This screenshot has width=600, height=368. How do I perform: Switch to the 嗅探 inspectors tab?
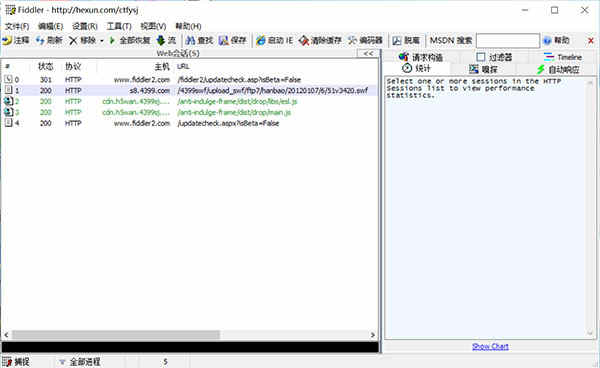click(x=483, y=69)
